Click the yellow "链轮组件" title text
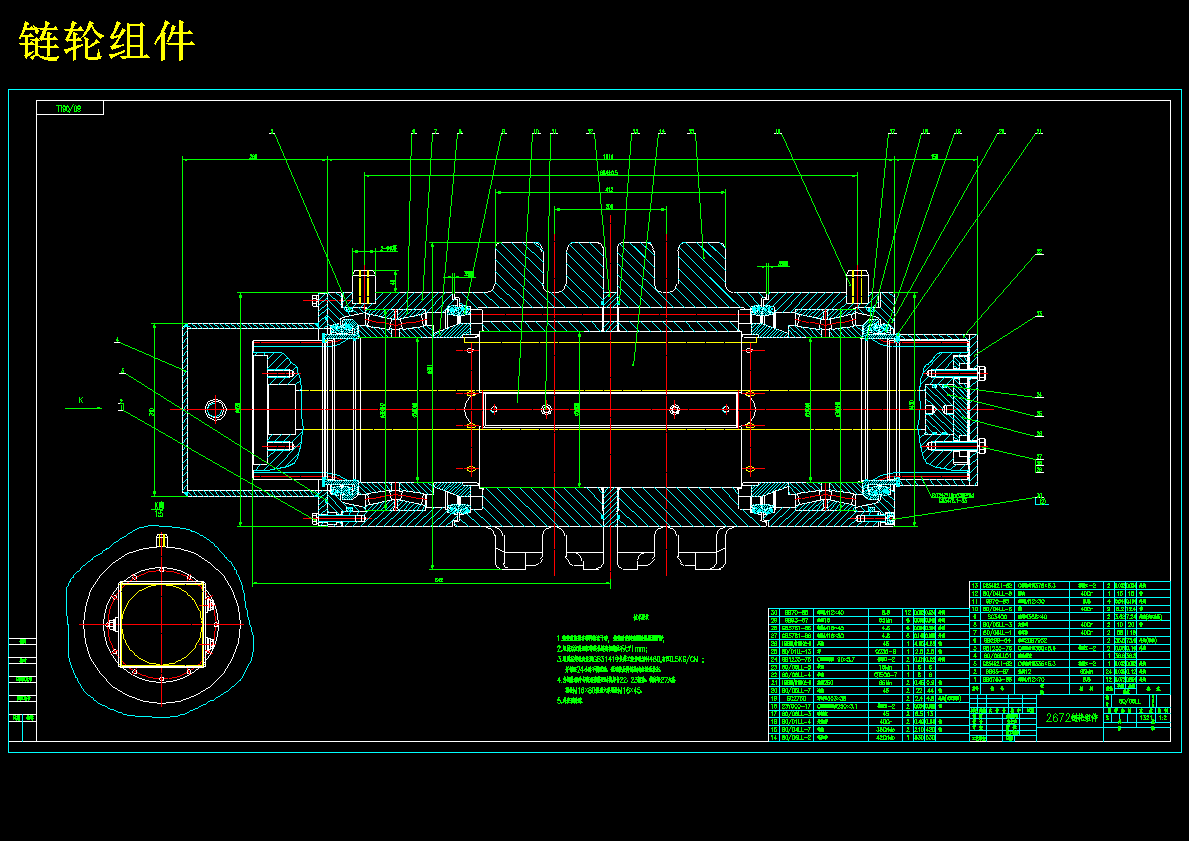1189x841 pixels. pyautogui.click(x=107, y=42)
